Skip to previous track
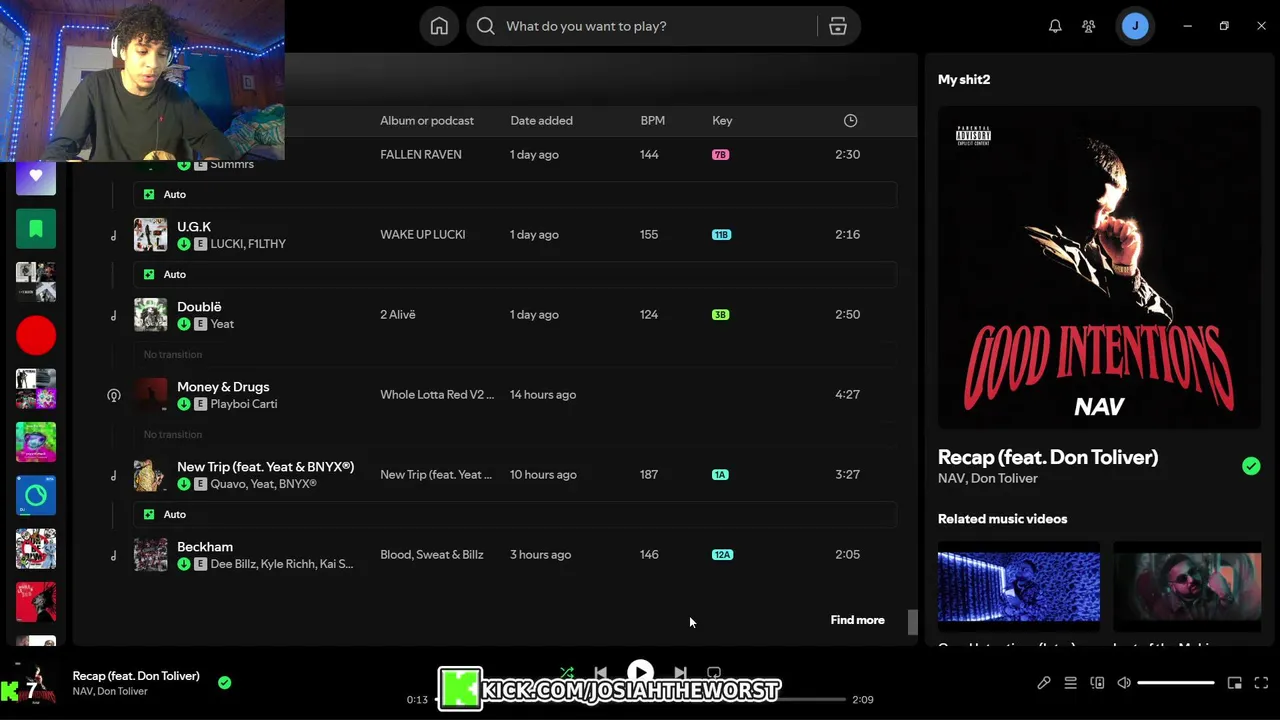This screenshot has width=1280, height=720. tap(600, 673)
